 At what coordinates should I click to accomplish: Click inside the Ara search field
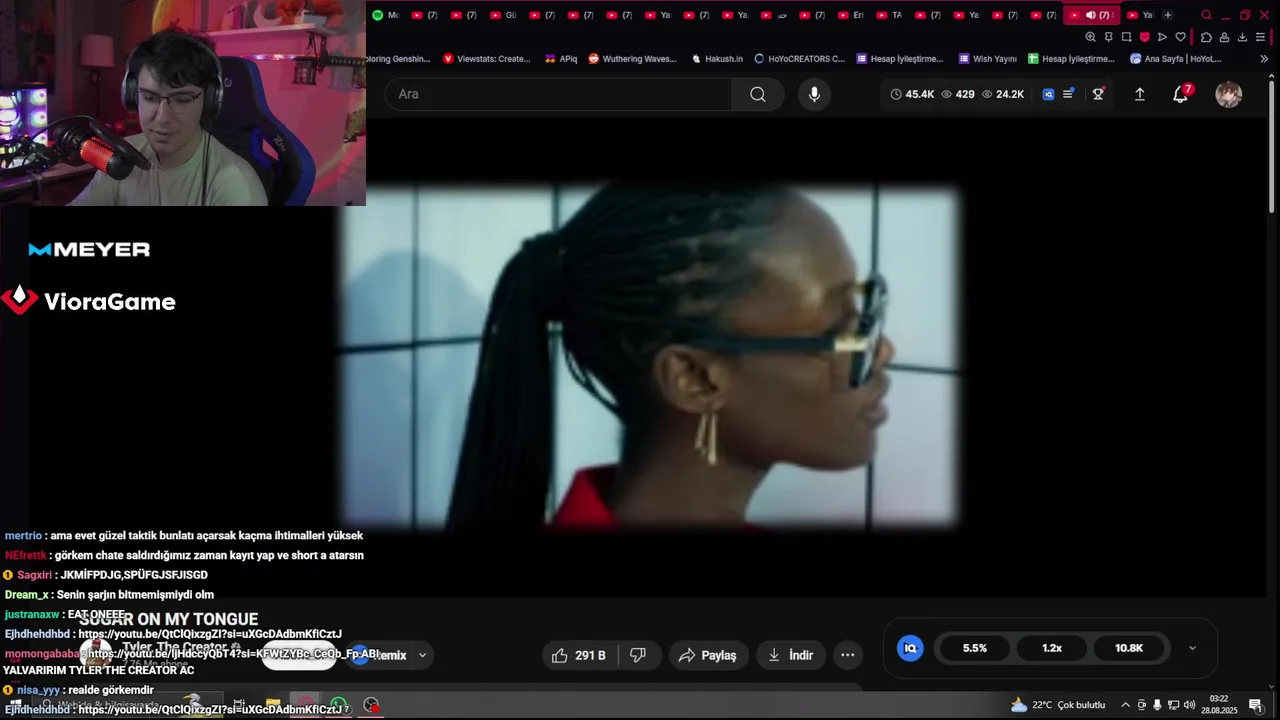click(x=558, y=94)
